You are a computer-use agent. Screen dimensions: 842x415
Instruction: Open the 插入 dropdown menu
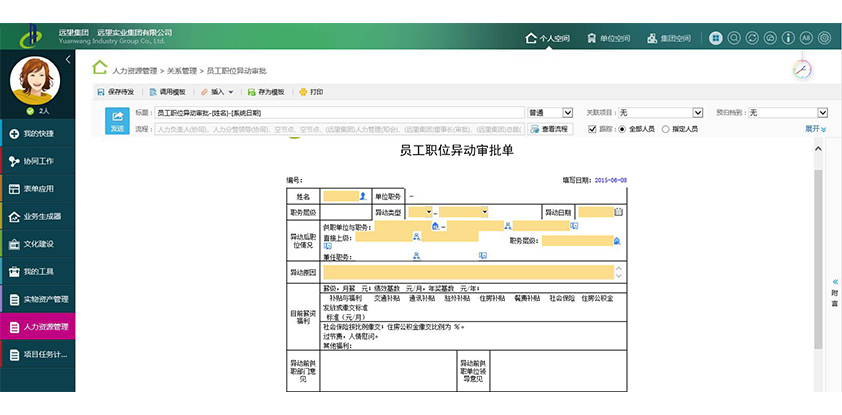pyautogui.click(x=217, y=92)
